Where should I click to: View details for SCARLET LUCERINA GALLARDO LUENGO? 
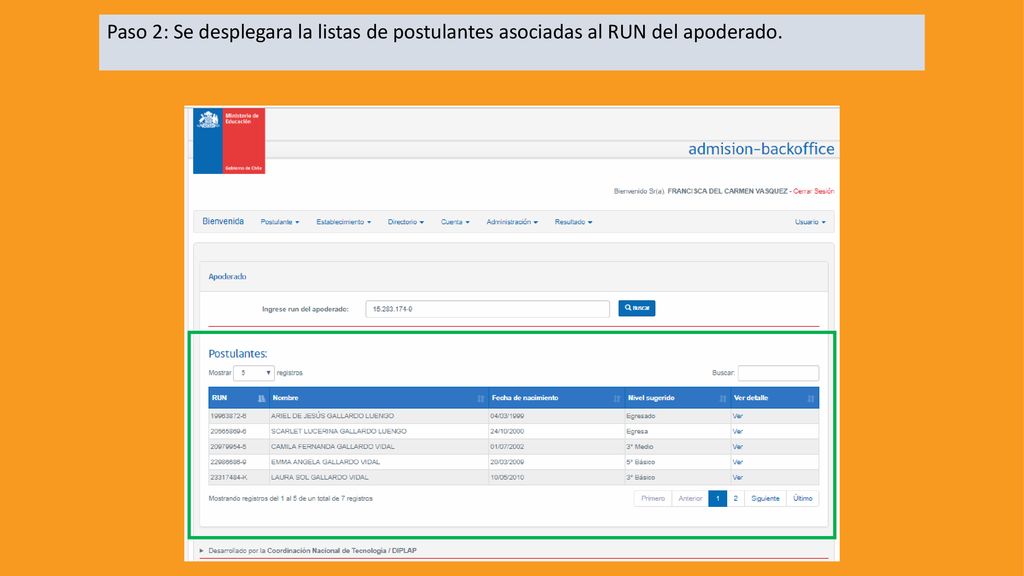click(737, 432)
